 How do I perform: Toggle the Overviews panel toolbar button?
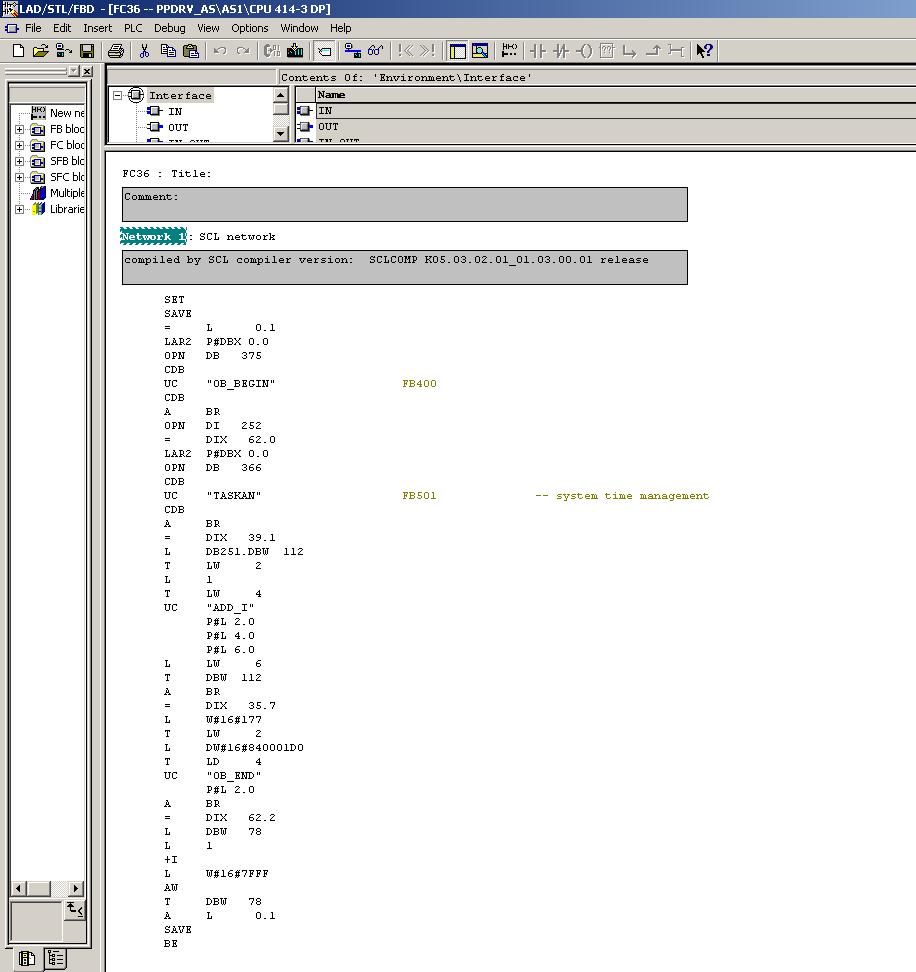click(457, 51)
